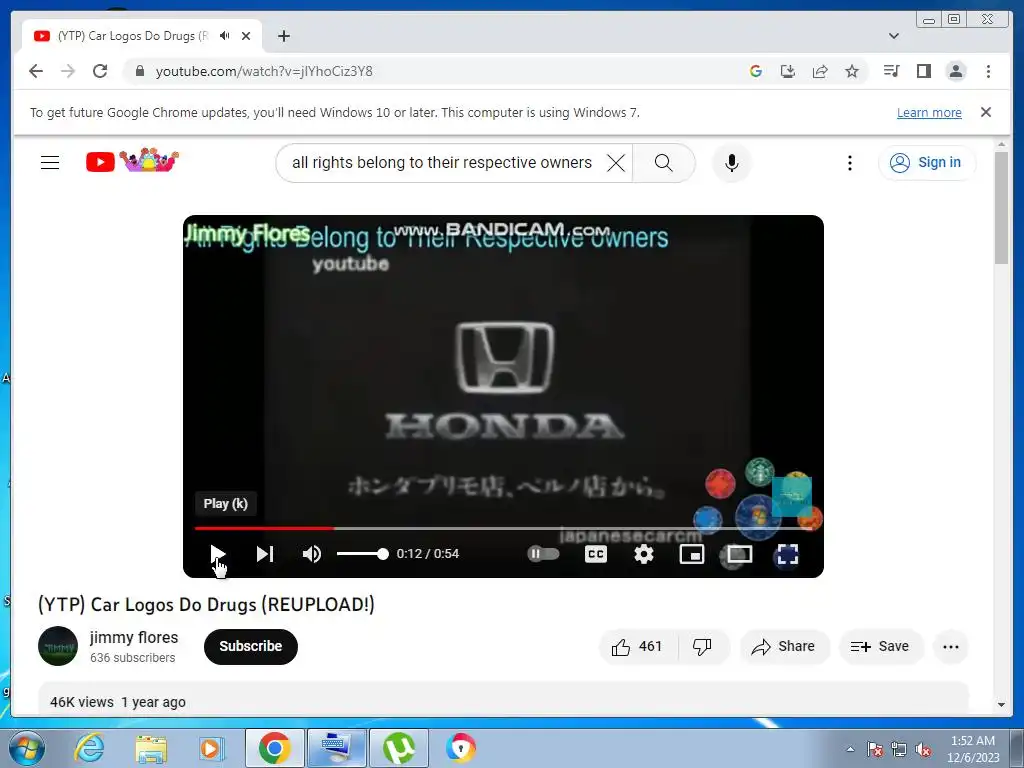The image size is (1024, 768).
Task: Open Chrome media controls
Action: [x=891, y=71]
